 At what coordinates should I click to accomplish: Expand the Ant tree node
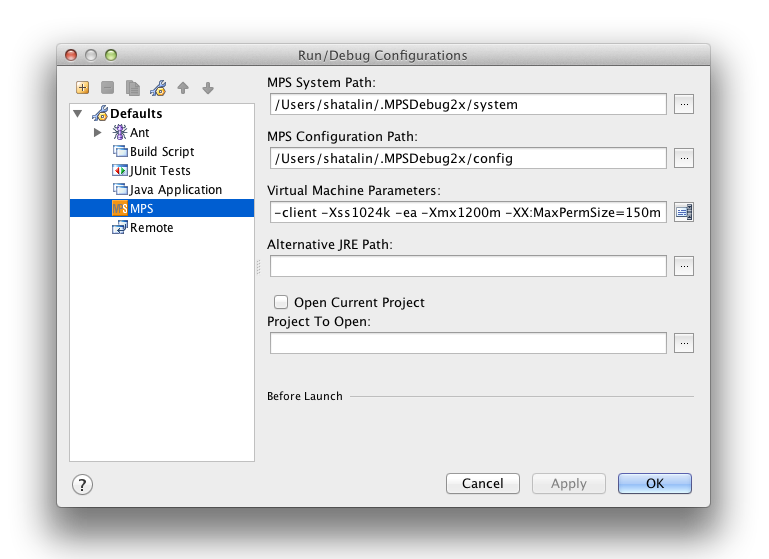coord(97,132)
